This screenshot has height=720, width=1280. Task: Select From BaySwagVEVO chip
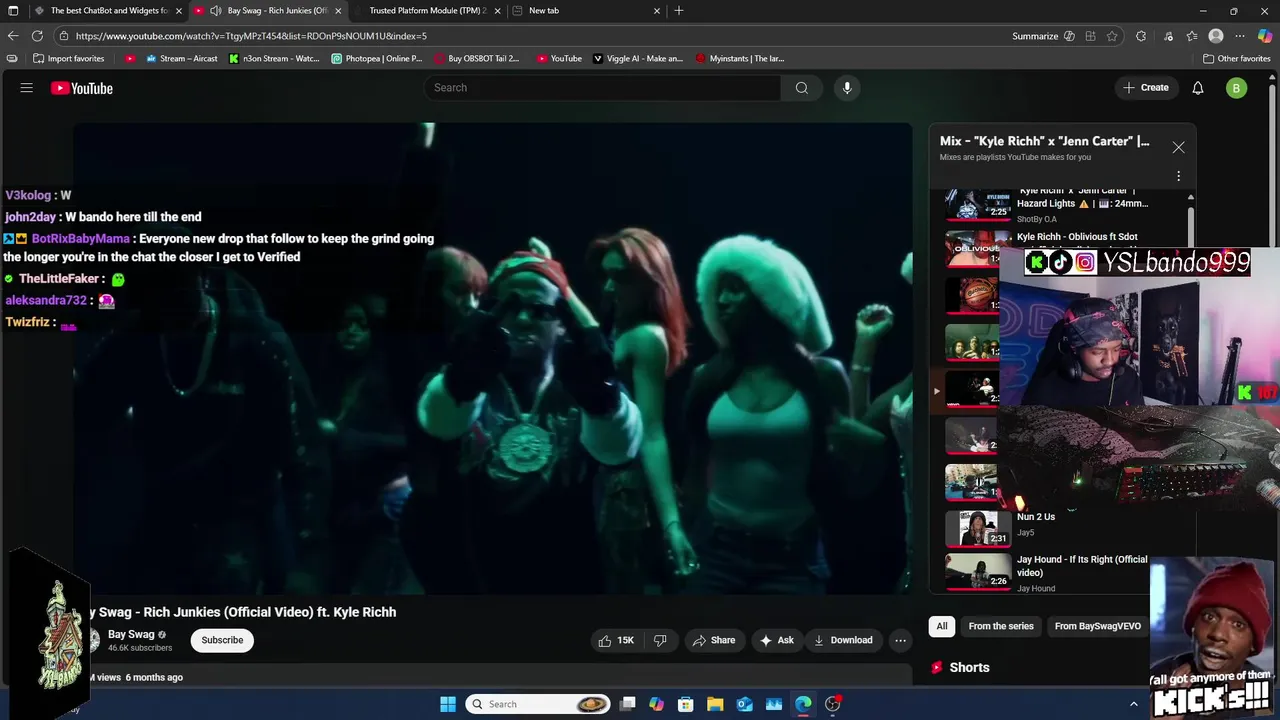tap(1097, 626)
